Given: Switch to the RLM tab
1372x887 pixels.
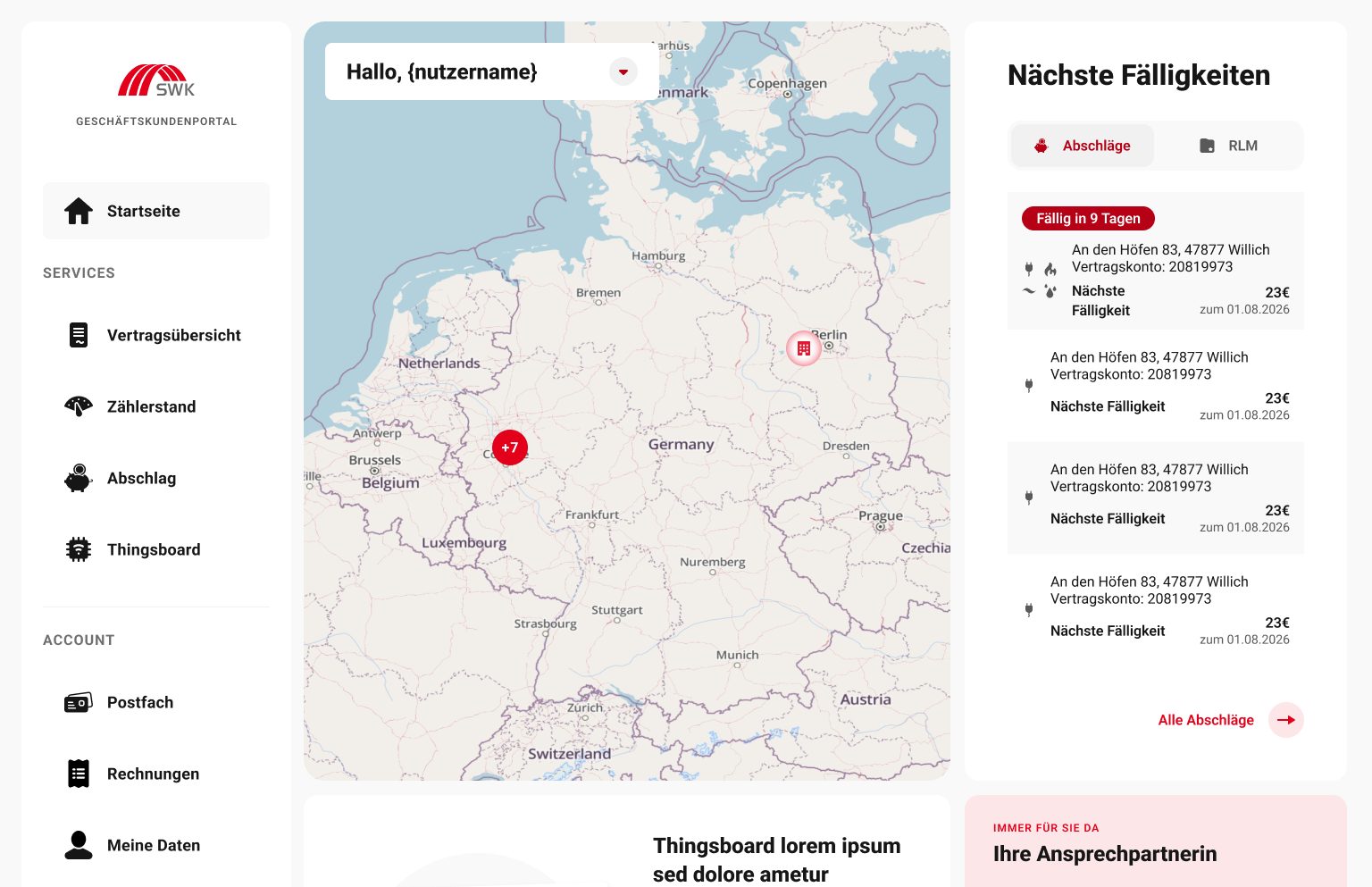Looking at the screenshot, I should (1228, 146).
